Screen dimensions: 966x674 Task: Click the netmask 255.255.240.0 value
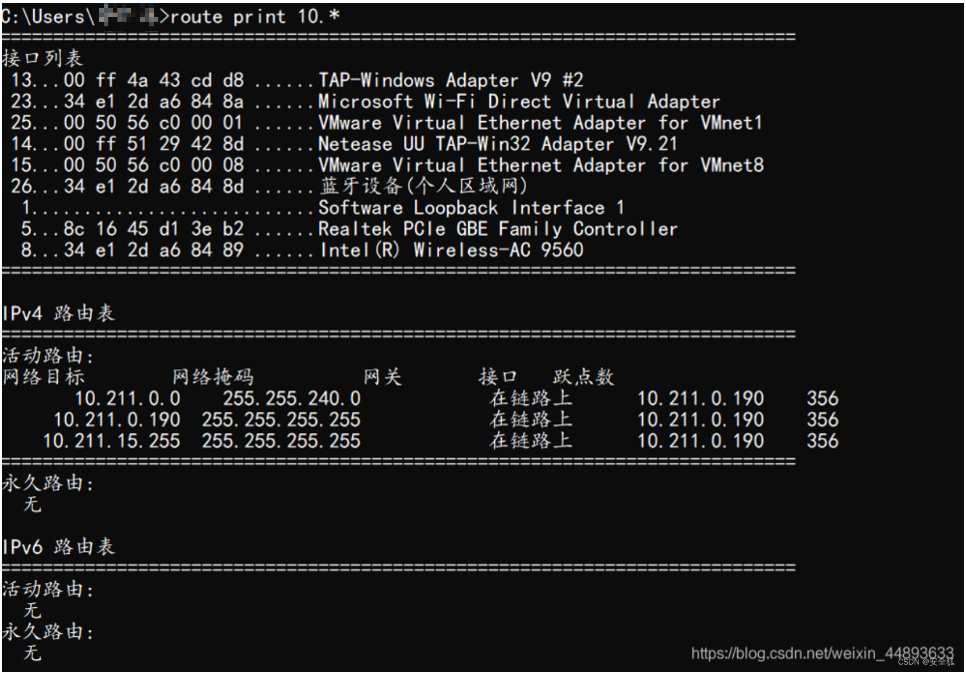pos(292,399)
